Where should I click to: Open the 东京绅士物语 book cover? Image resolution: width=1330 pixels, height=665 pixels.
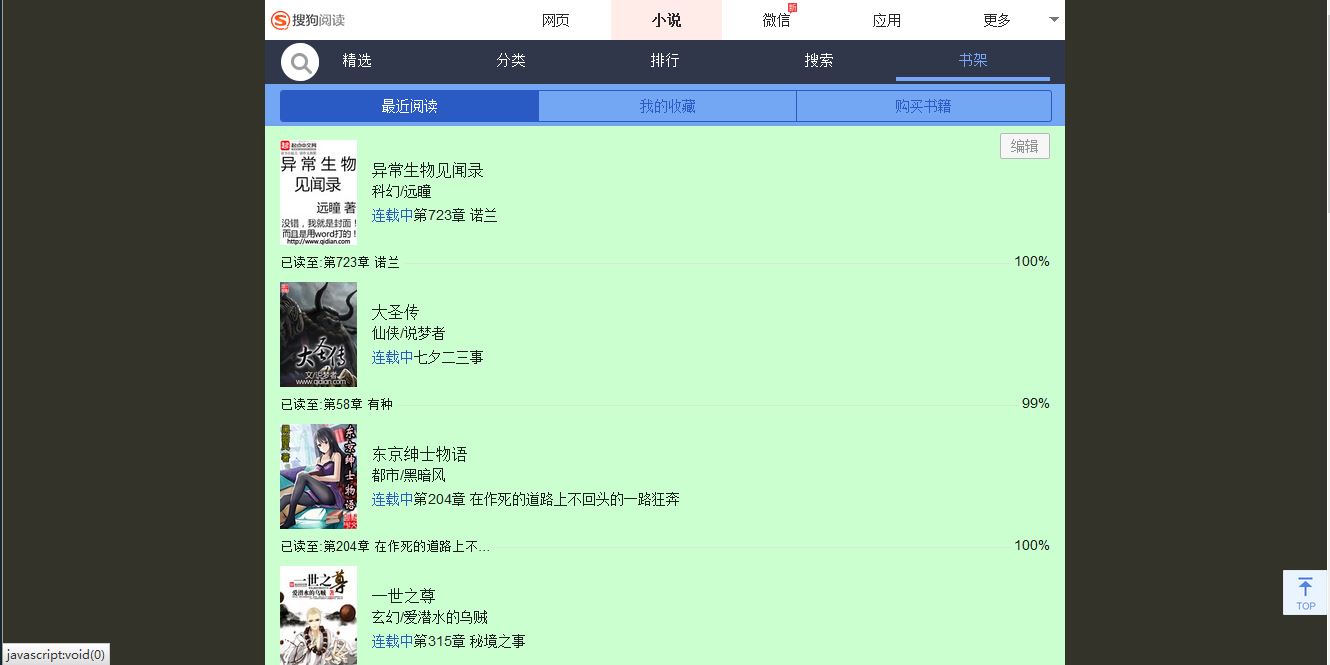[318, 476]
